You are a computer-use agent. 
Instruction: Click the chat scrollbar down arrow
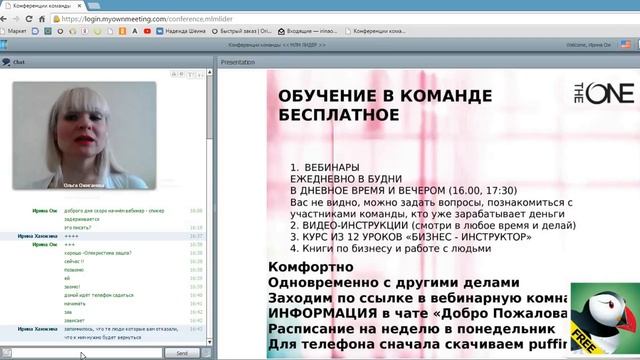[209, 342]
